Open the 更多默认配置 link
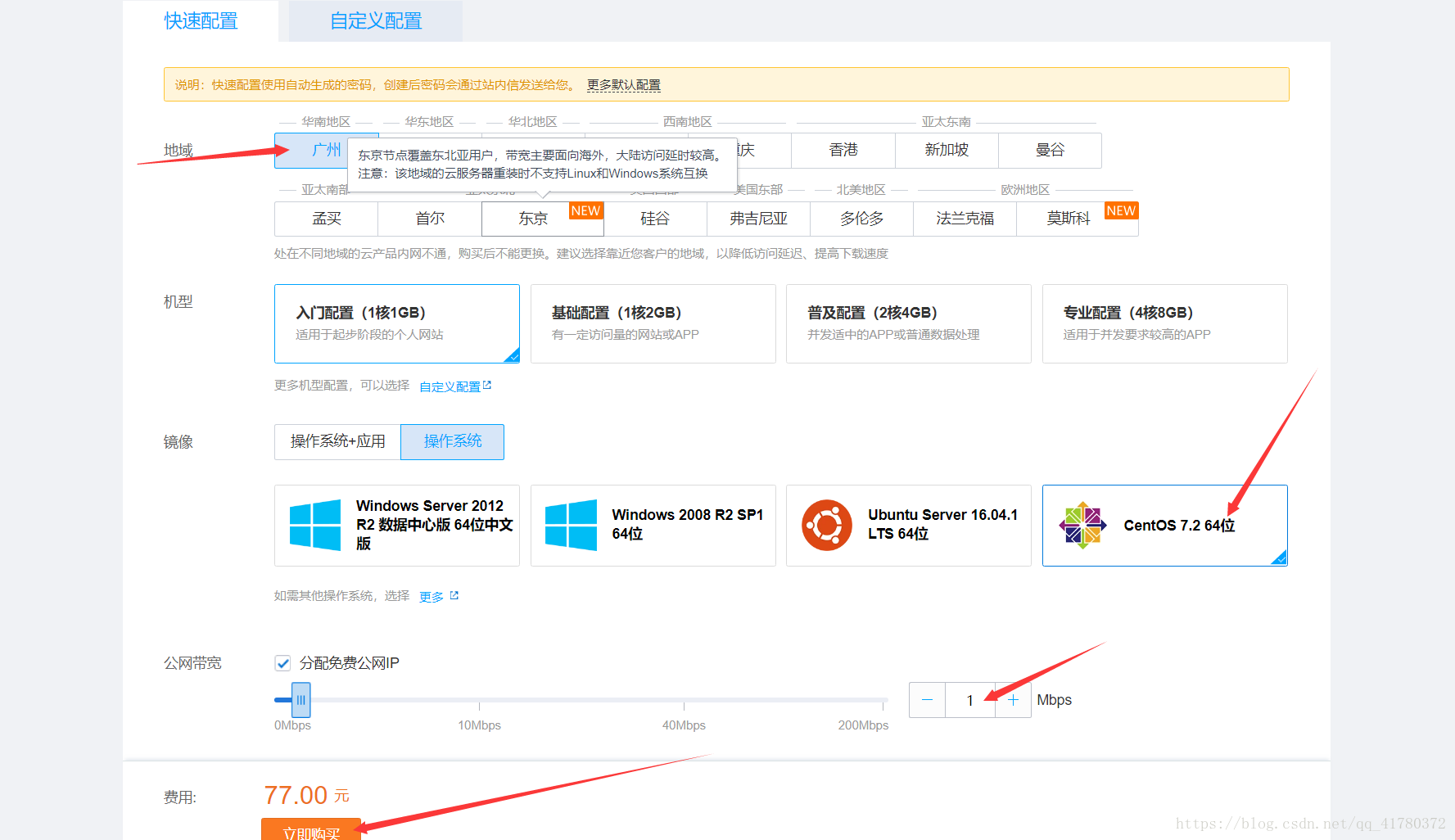This screenshot has height=840, width=1455. [624, 85]
